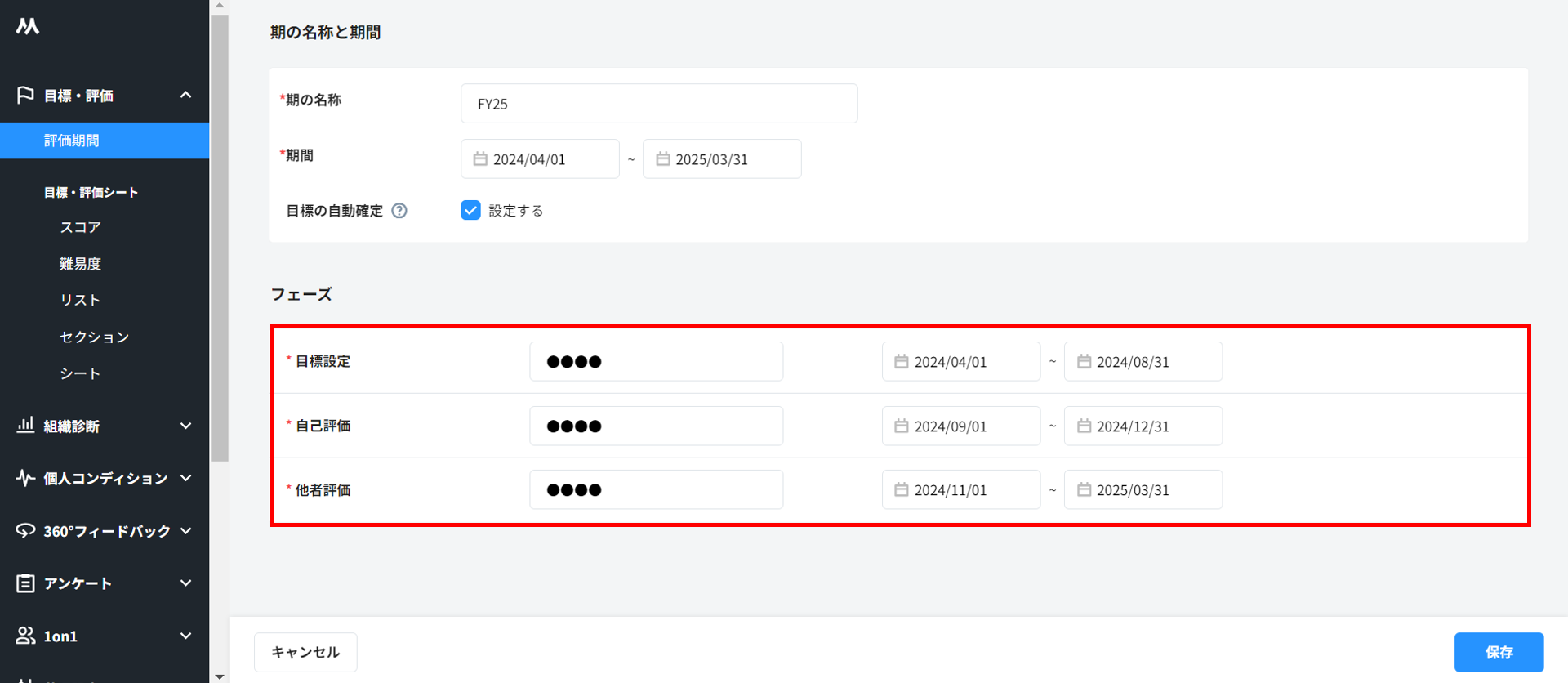Click the アンケート survey icon
The height and width of the screenshot is (683, 1568).
click(25, 583)
